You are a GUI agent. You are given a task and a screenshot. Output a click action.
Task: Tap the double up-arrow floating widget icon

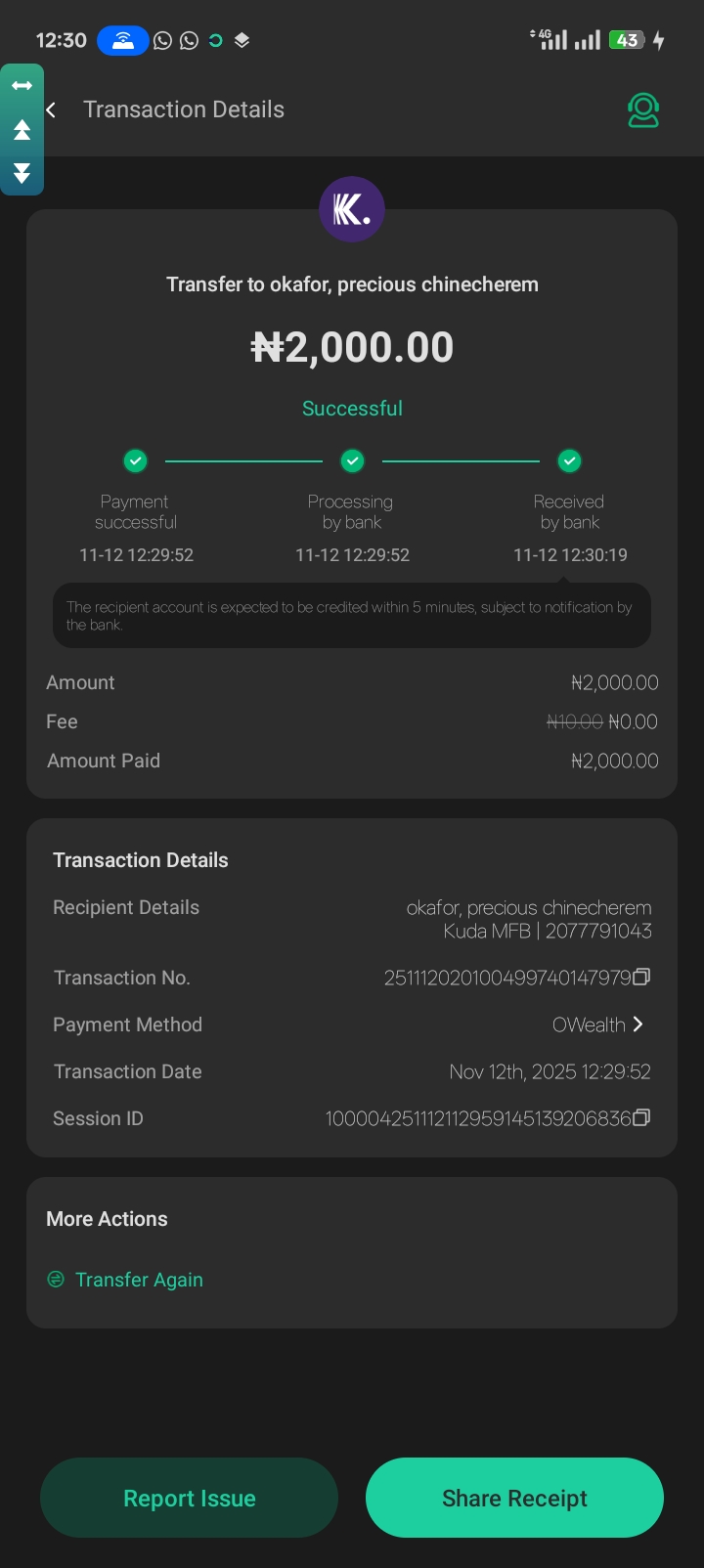[x=22, y=130]
